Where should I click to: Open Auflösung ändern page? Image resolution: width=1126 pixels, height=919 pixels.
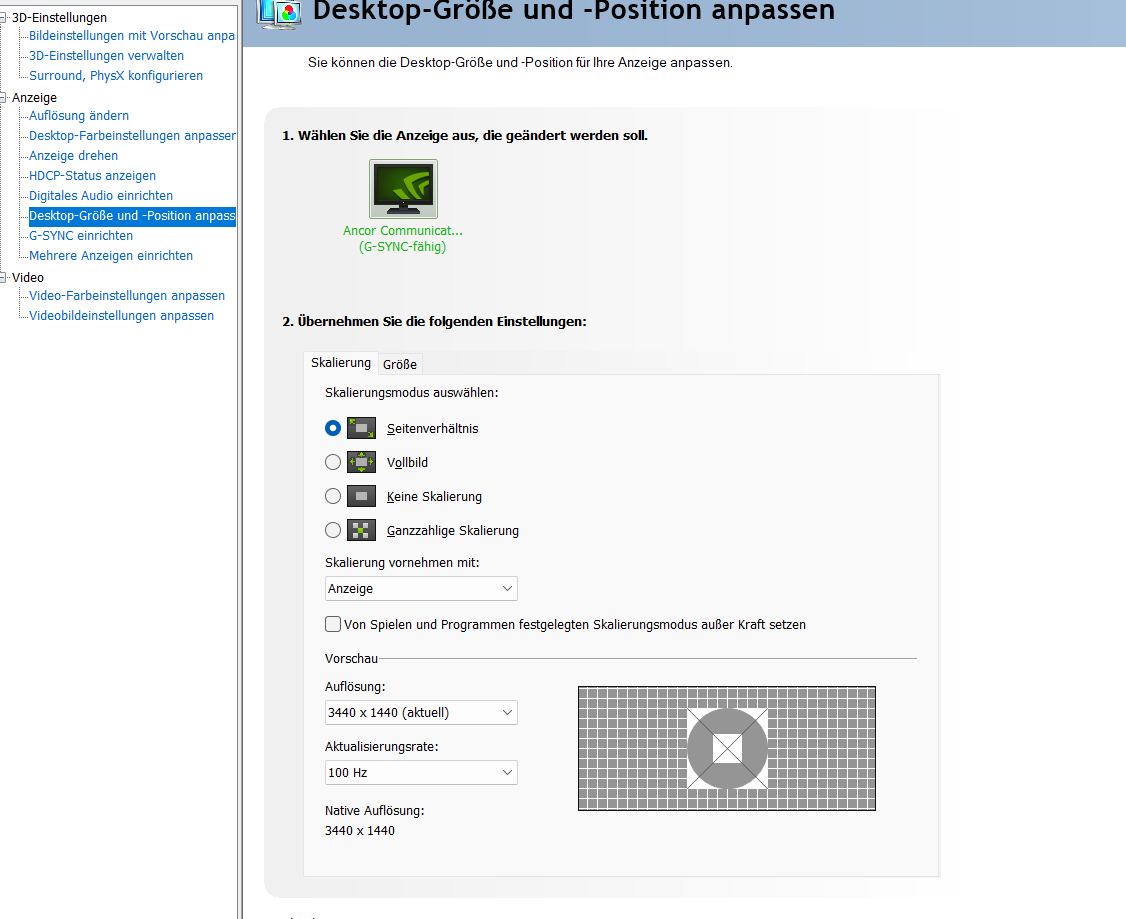[x=79, y=116]
